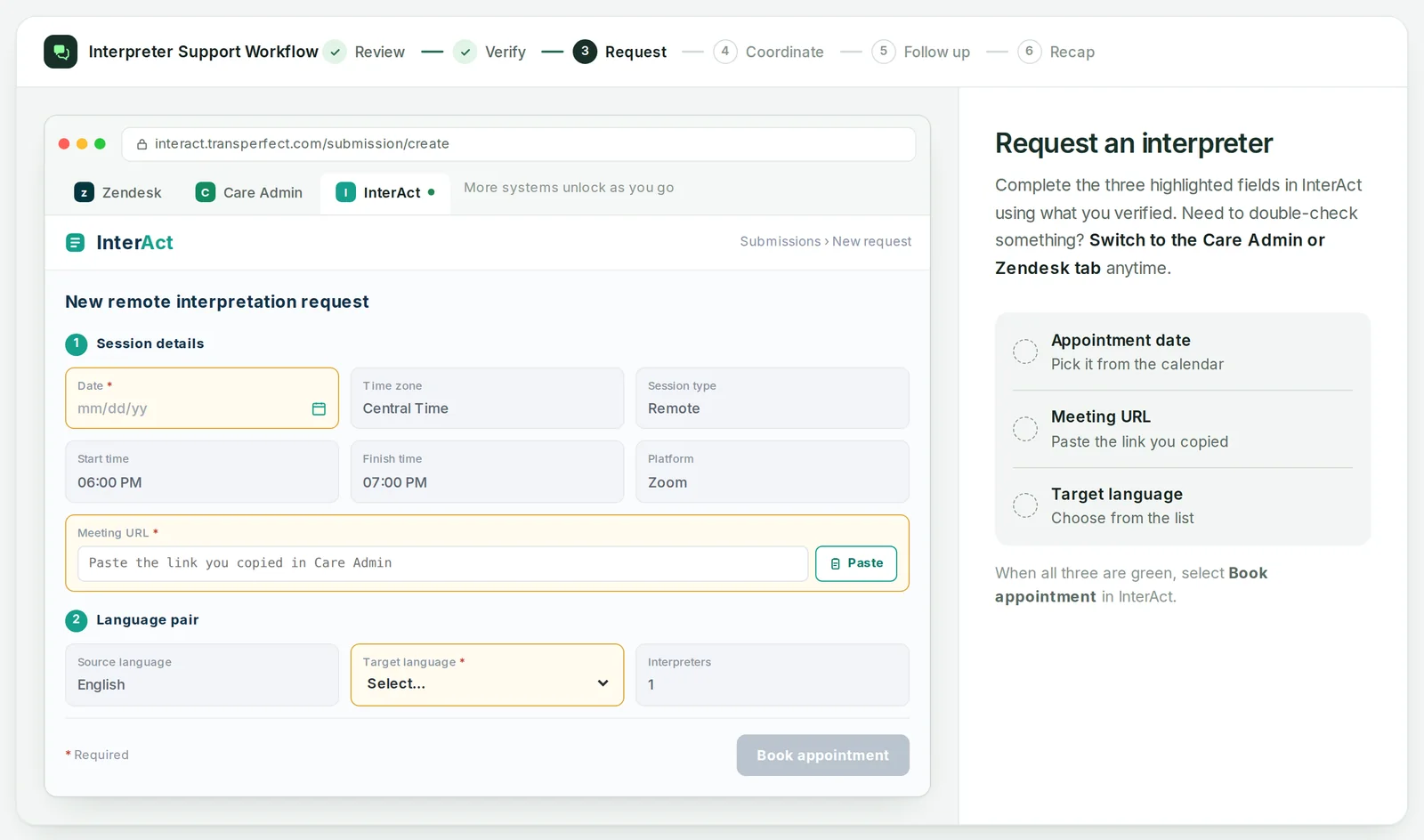
Task: Click the New request breadcrumb text
Action: 872,241
